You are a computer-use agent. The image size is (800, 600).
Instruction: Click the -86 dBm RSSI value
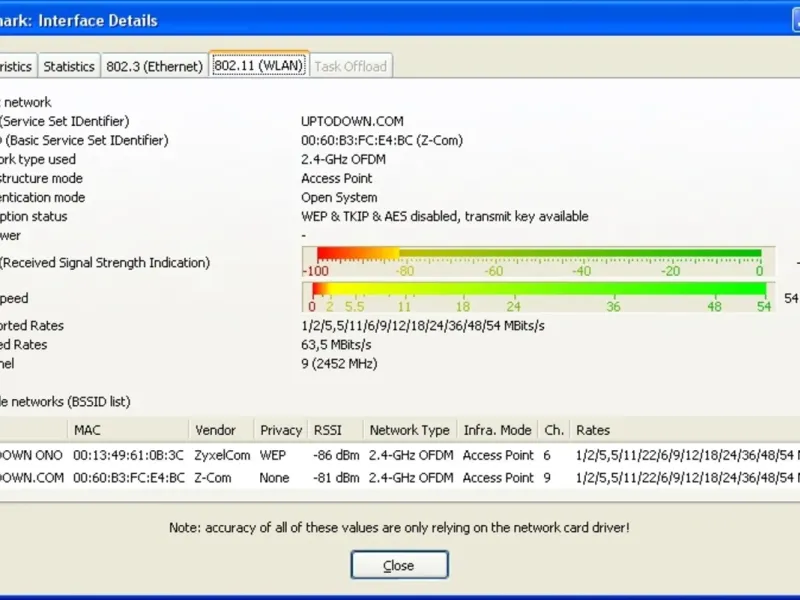336,455
